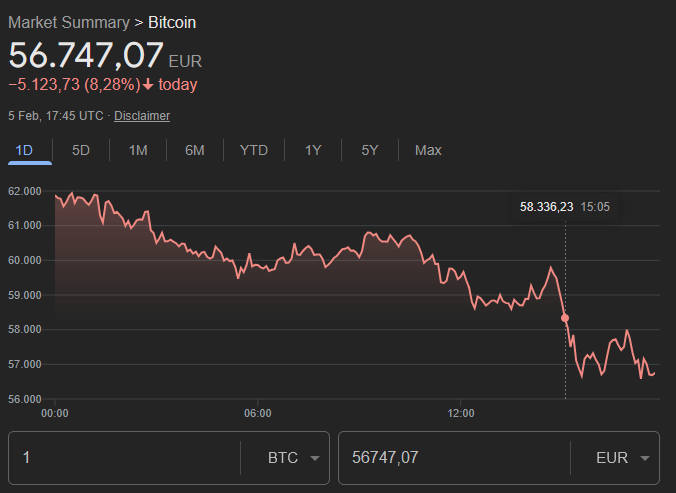Click the Market Summary breadcrumb

69,22
